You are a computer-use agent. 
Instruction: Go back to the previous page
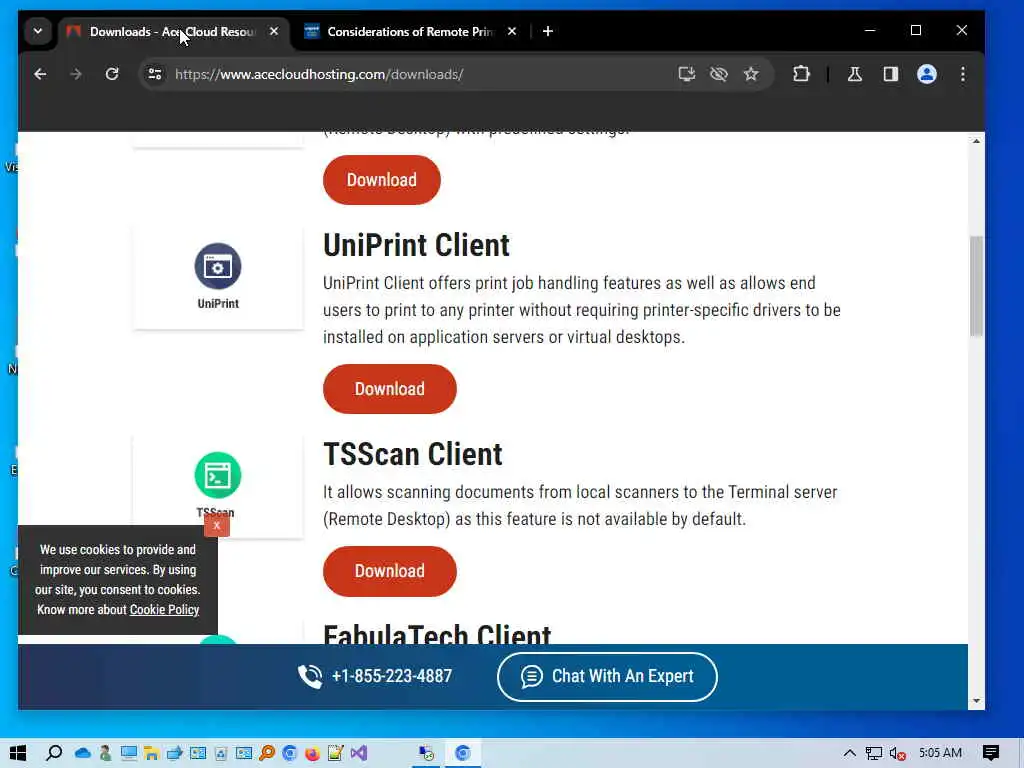pyautogui.click(x=40, y=74)
